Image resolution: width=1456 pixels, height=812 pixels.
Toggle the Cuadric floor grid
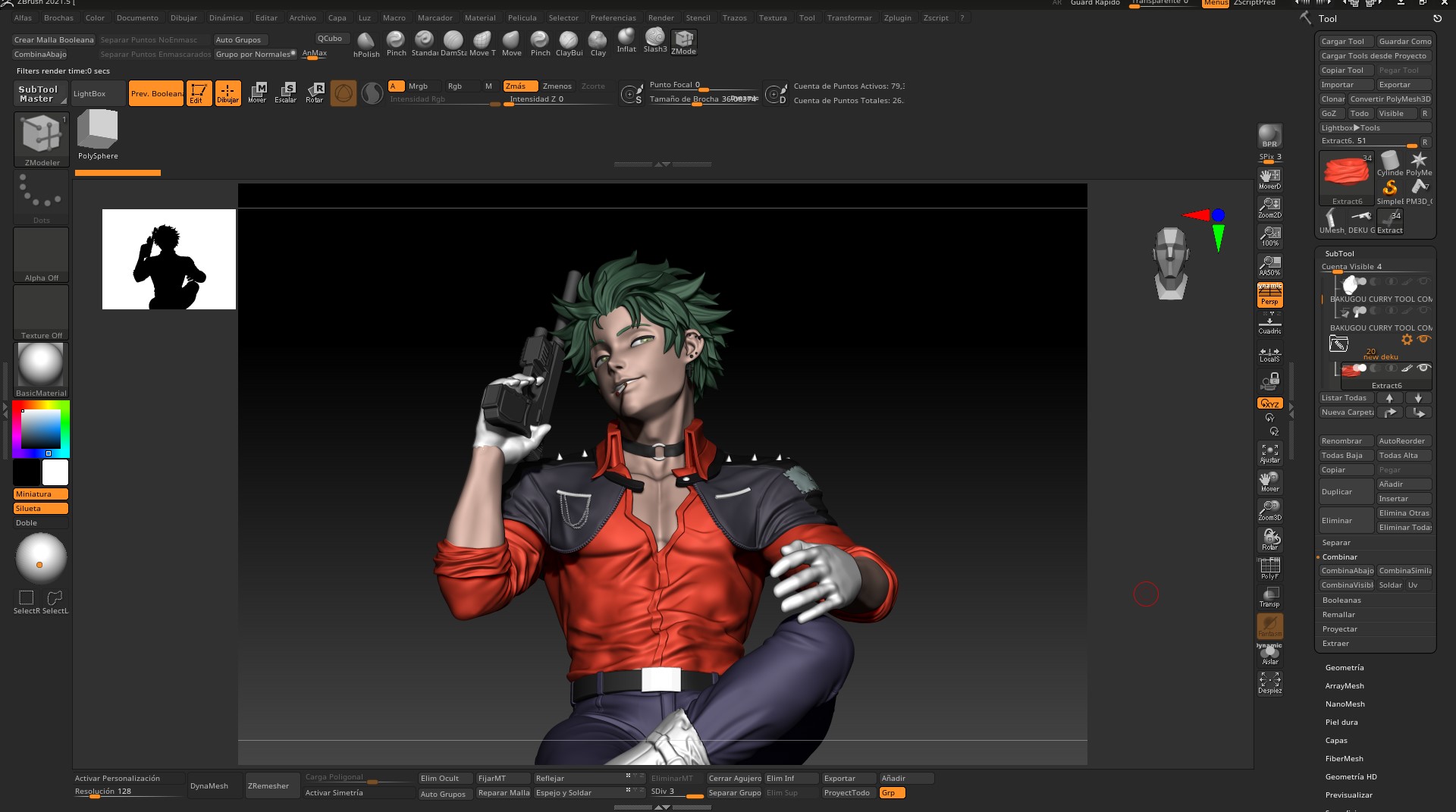click(x=1269, y=324)
